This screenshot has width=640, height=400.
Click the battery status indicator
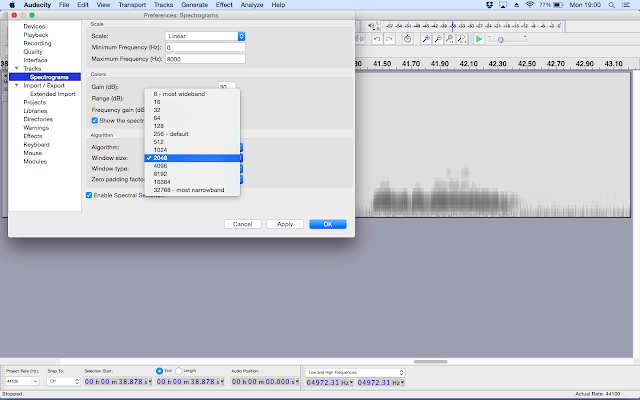pos(558,5)
